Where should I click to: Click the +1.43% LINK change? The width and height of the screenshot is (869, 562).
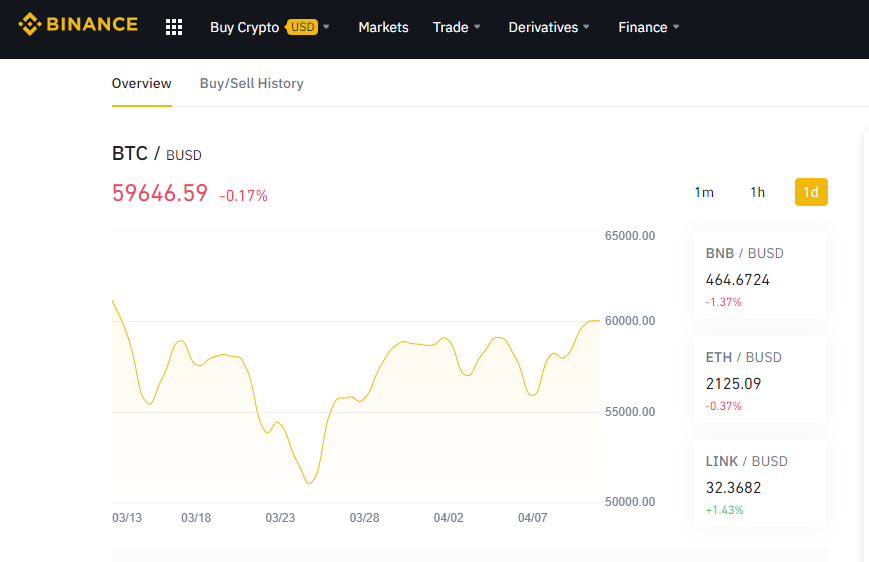724,510
